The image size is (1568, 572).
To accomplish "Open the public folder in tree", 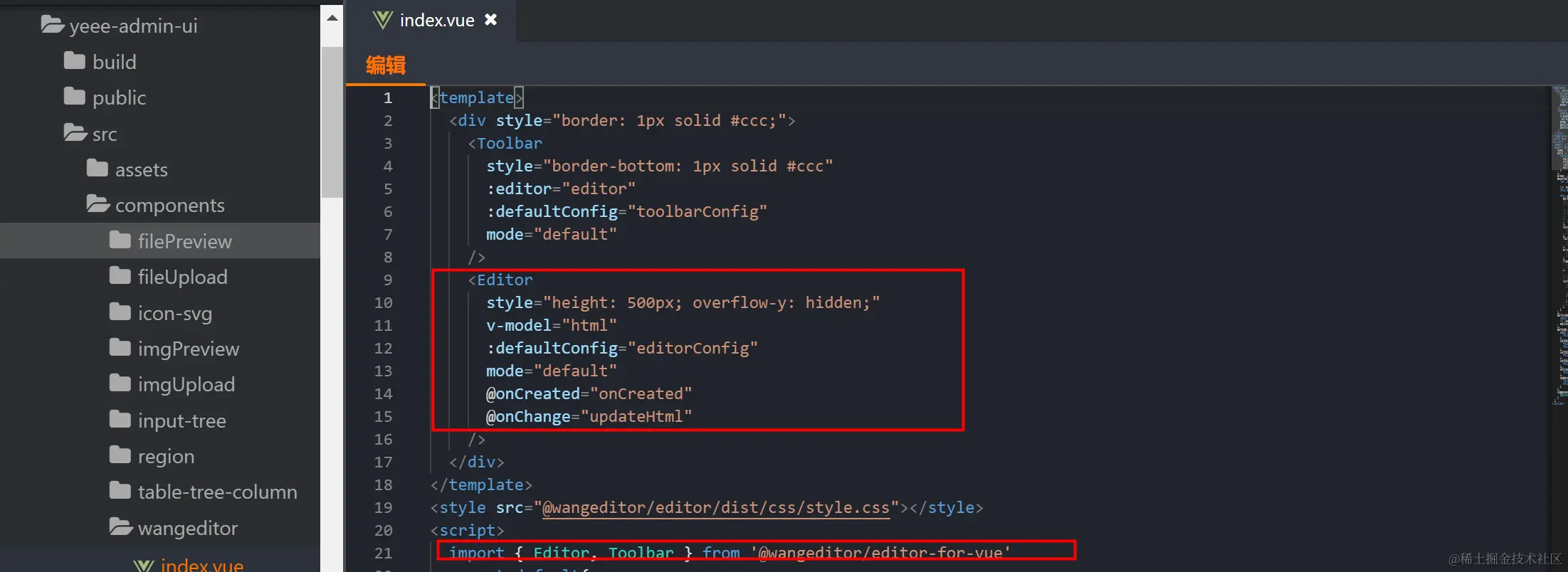I will pos(119,98).
